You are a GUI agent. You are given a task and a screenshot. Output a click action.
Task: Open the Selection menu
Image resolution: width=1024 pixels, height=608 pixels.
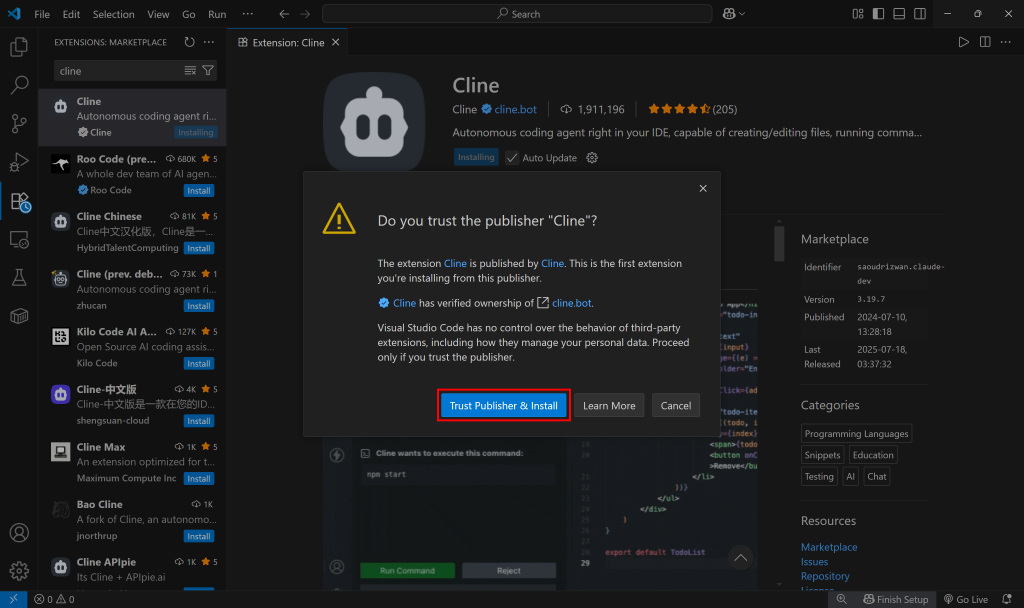(113, 14)
